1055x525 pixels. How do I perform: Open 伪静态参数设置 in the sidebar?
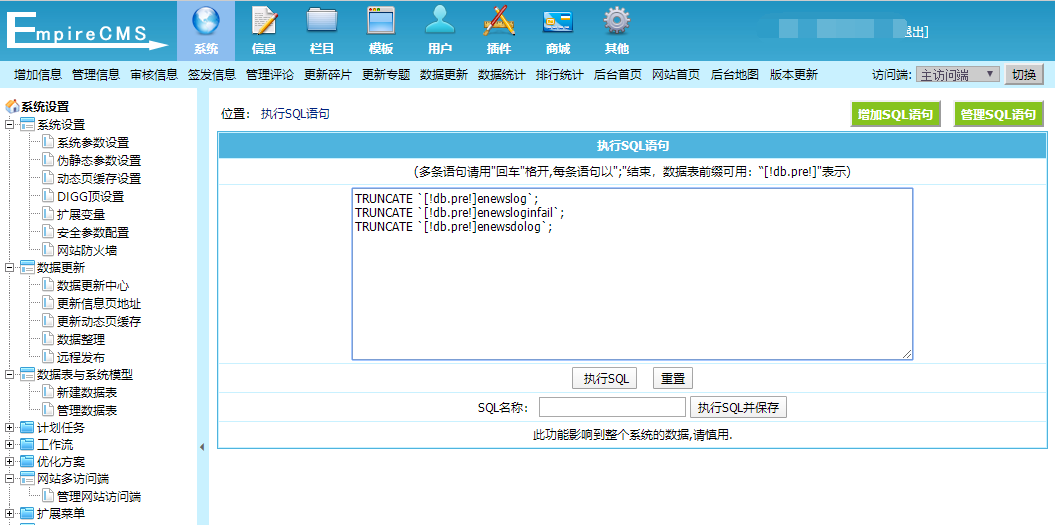tap(99, 160)
